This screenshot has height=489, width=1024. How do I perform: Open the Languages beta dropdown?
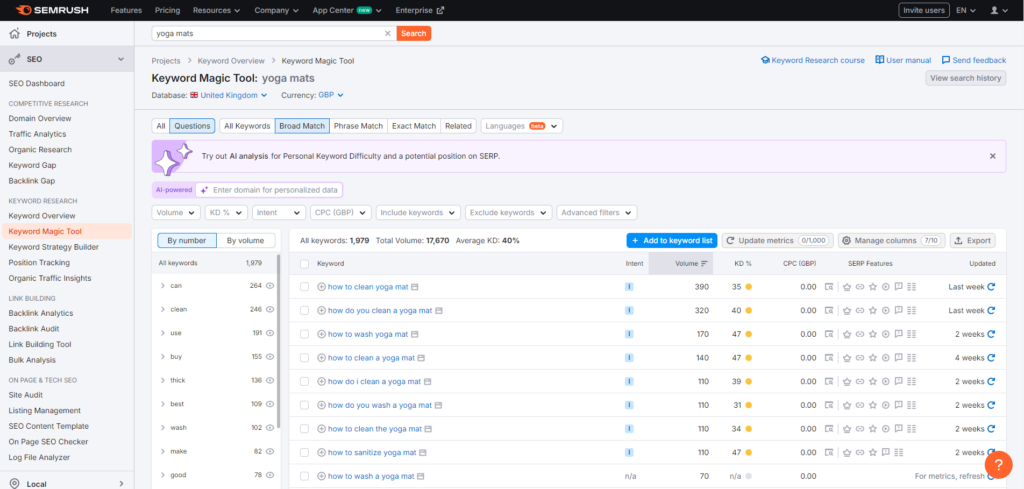[x=522, y=126]
